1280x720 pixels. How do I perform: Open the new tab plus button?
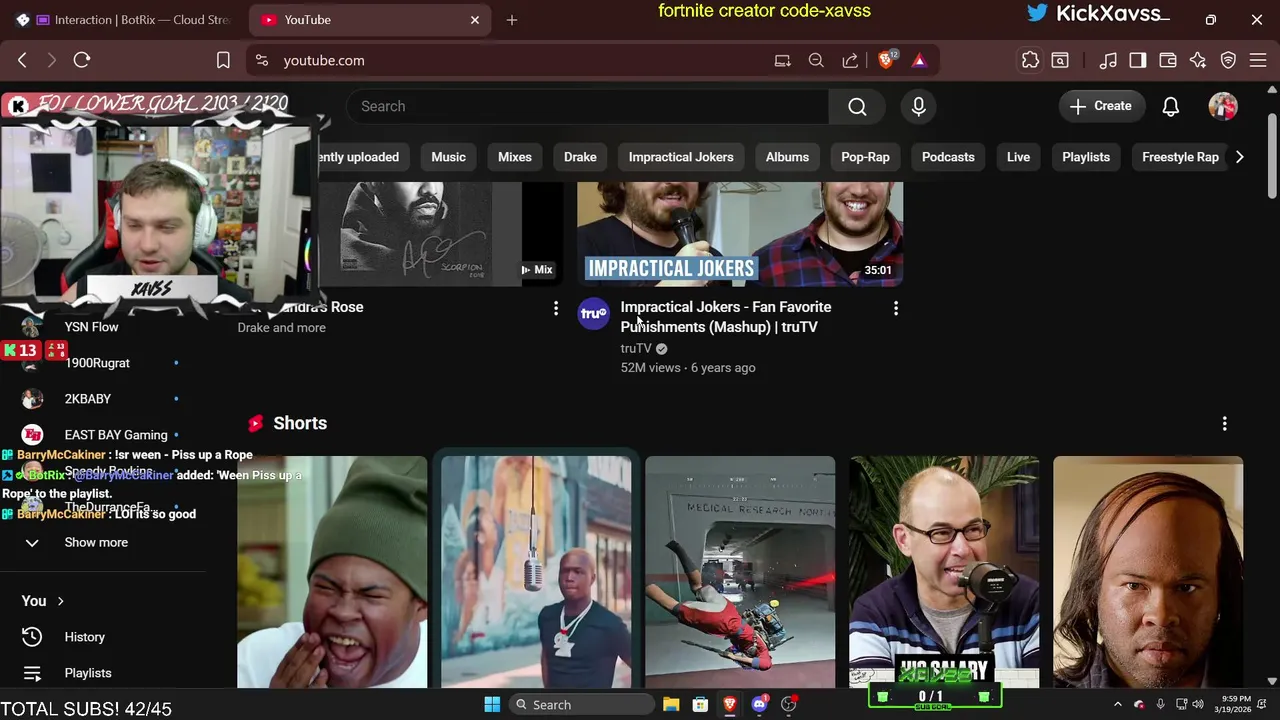coord(512,20)
